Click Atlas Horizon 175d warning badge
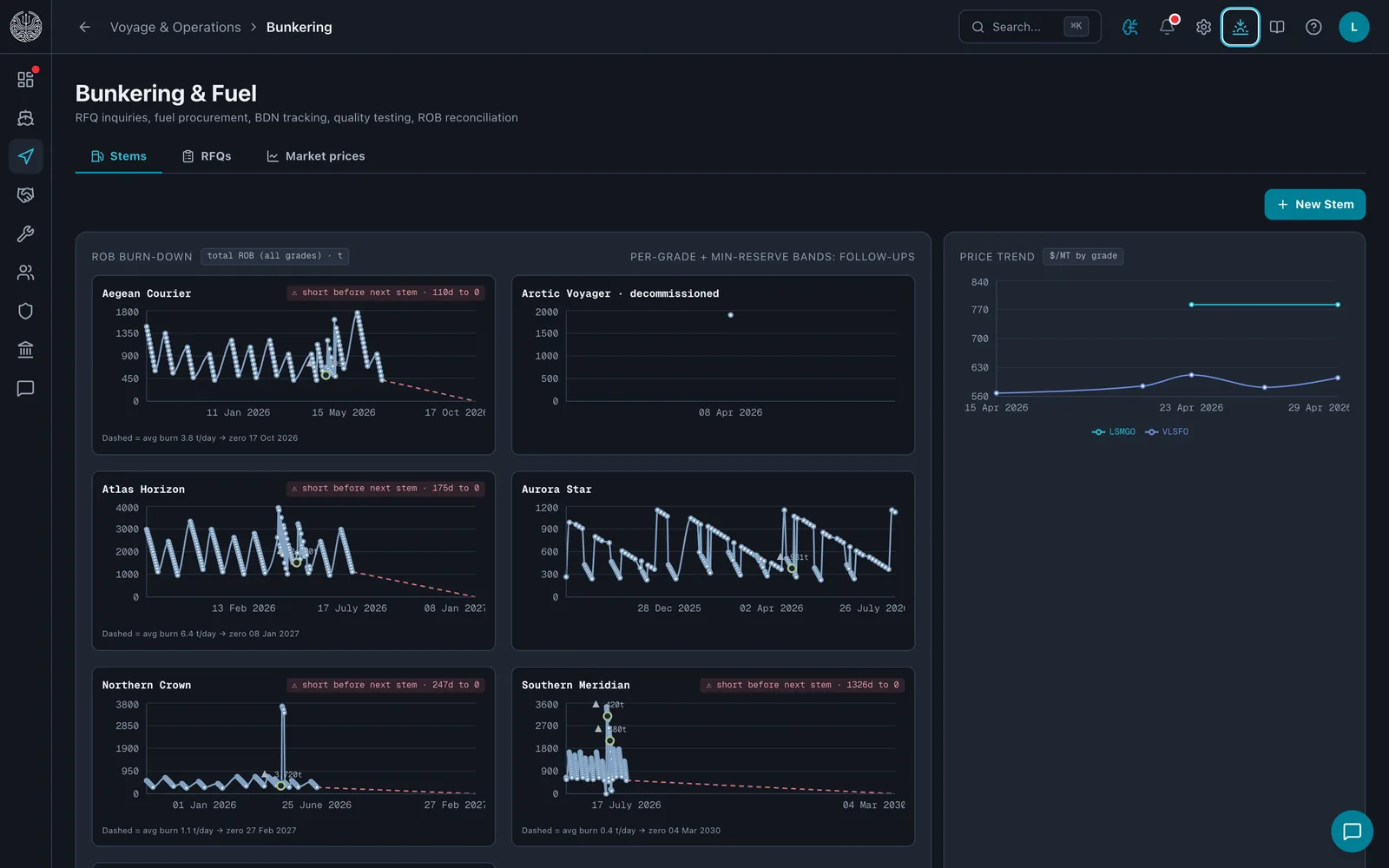Image resolution: width=1389 pixels, height=868 pixels. (385, 489)
